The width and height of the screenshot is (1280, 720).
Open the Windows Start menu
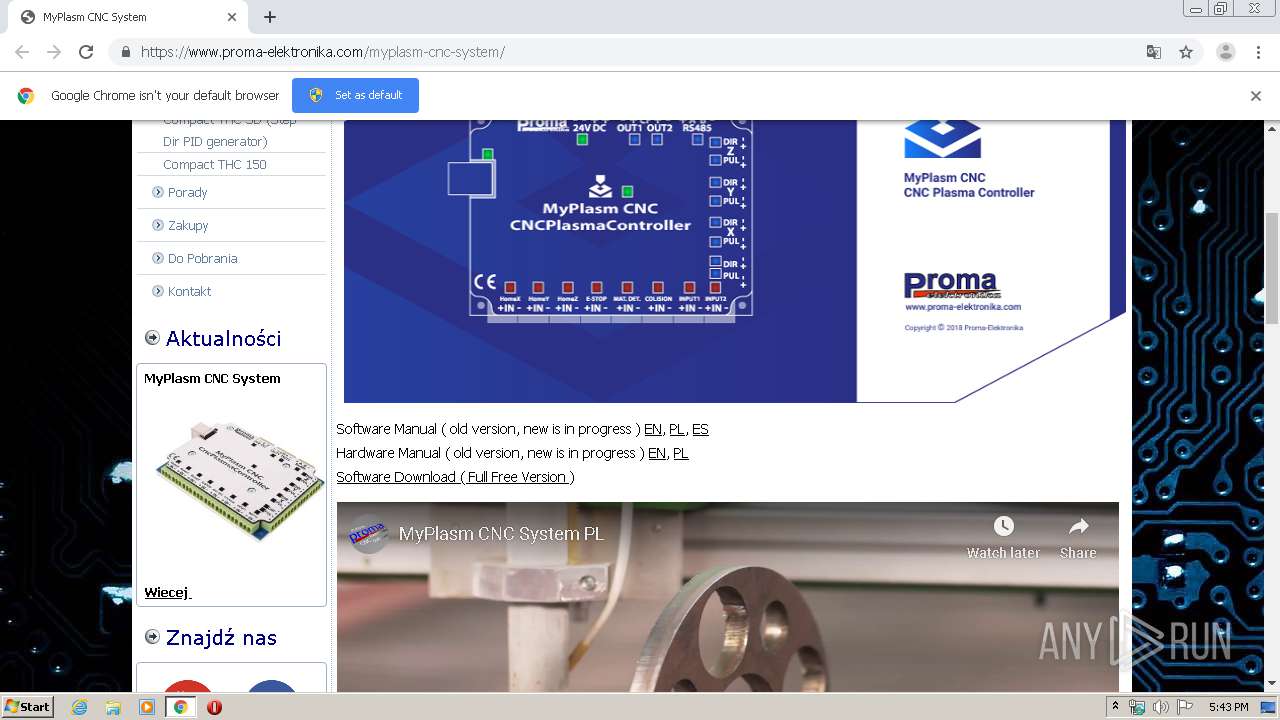point(28,707)
